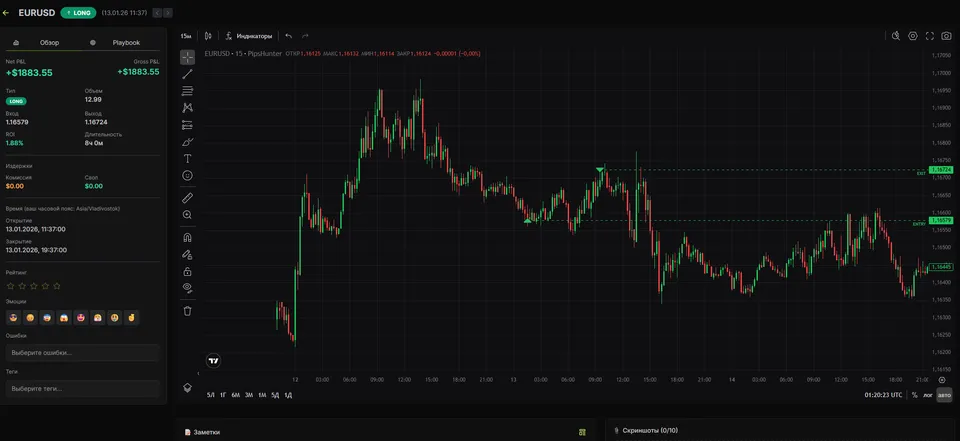Set chart range to 3М
The image size is (960, 441).
[249, 396]
